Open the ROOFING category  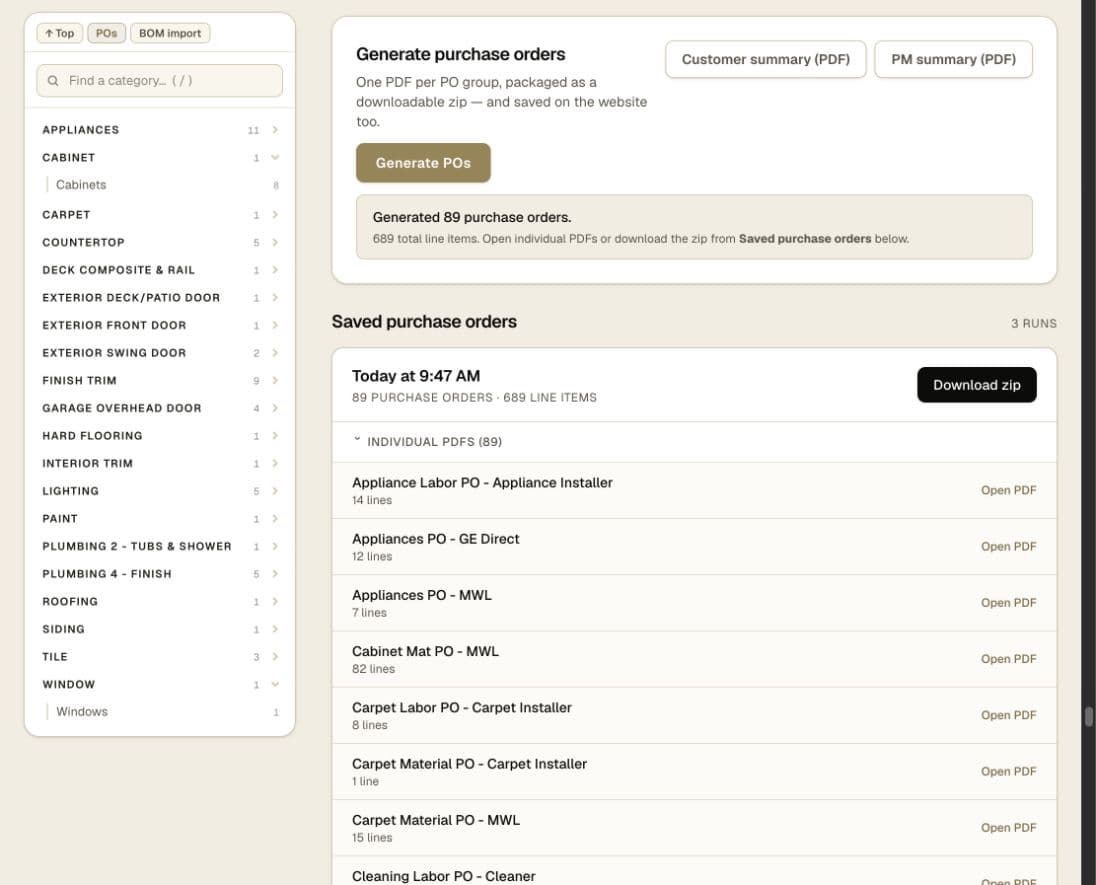159,601
